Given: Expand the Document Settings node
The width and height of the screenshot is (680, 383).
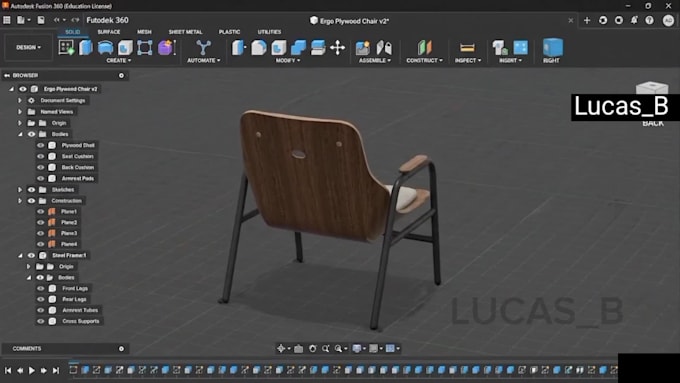Looking at the screenshot, I should [x=20, y=101].
